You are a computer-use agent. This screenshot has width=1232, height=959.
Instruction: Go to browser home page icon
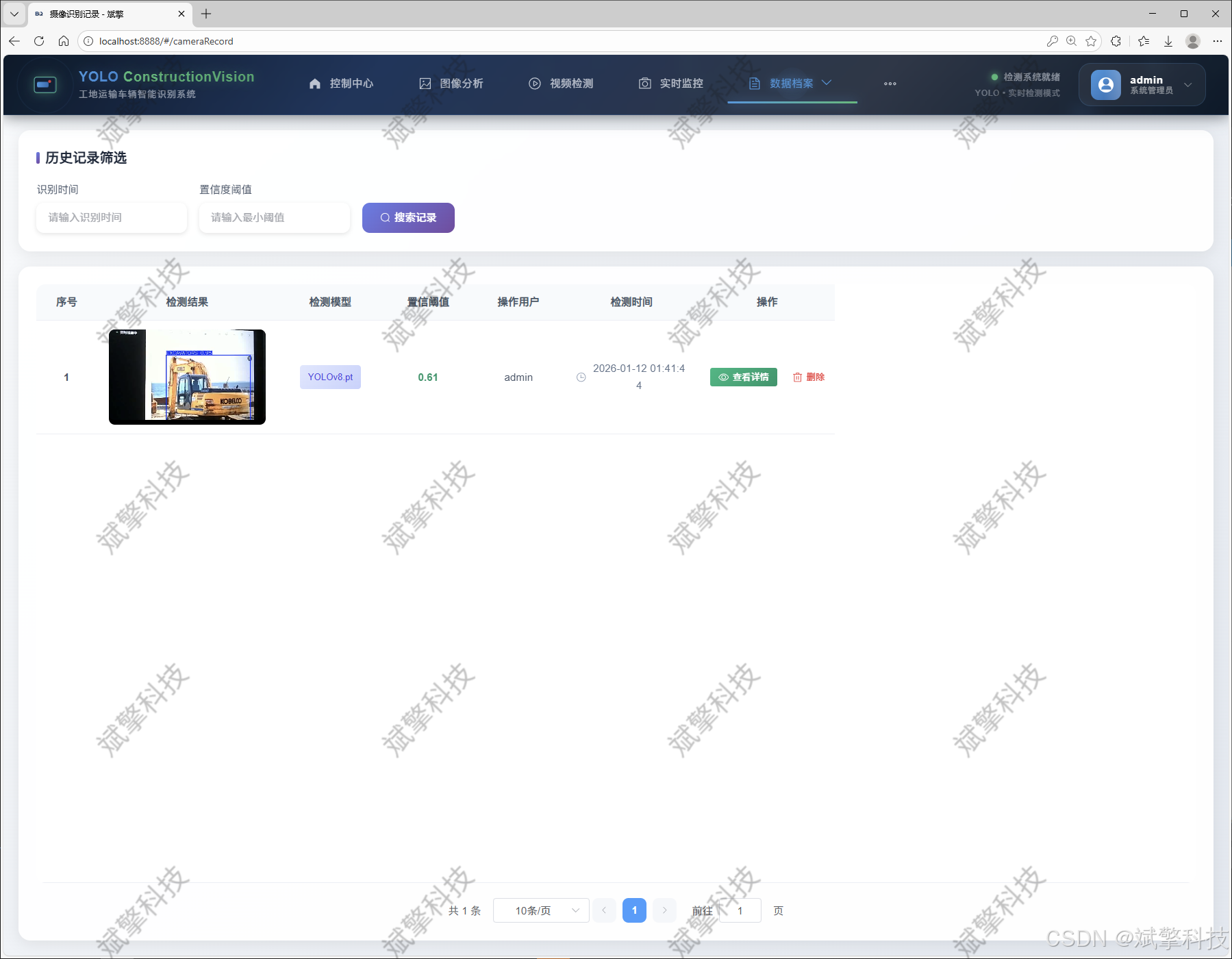64,41
